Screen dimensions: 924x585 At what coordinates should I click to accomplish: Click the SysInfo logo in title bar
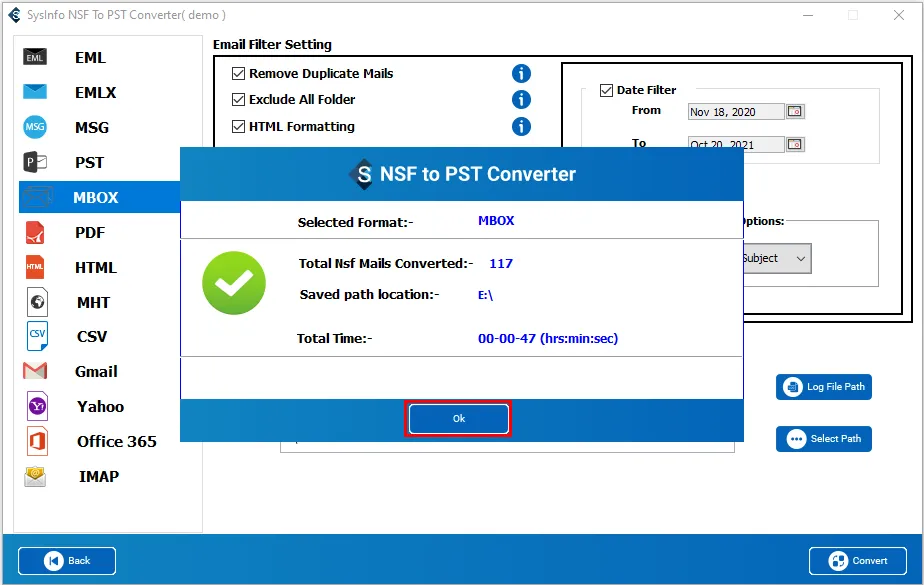14,15
